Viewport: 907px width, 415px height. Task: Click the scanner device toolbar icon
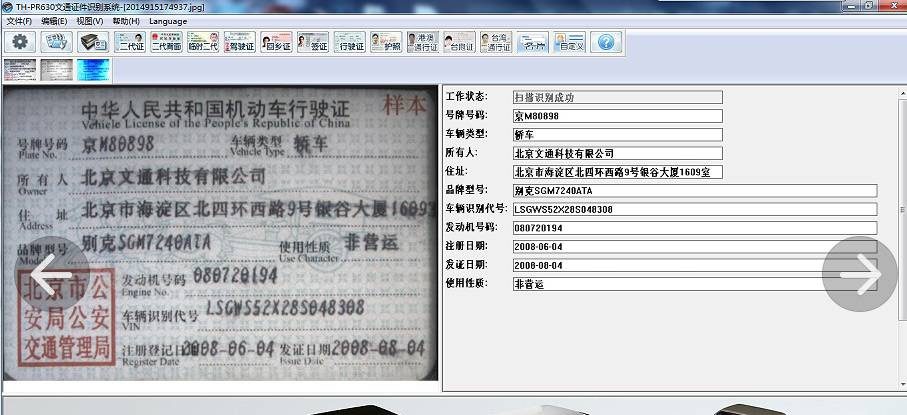click(x=93, y=42)
